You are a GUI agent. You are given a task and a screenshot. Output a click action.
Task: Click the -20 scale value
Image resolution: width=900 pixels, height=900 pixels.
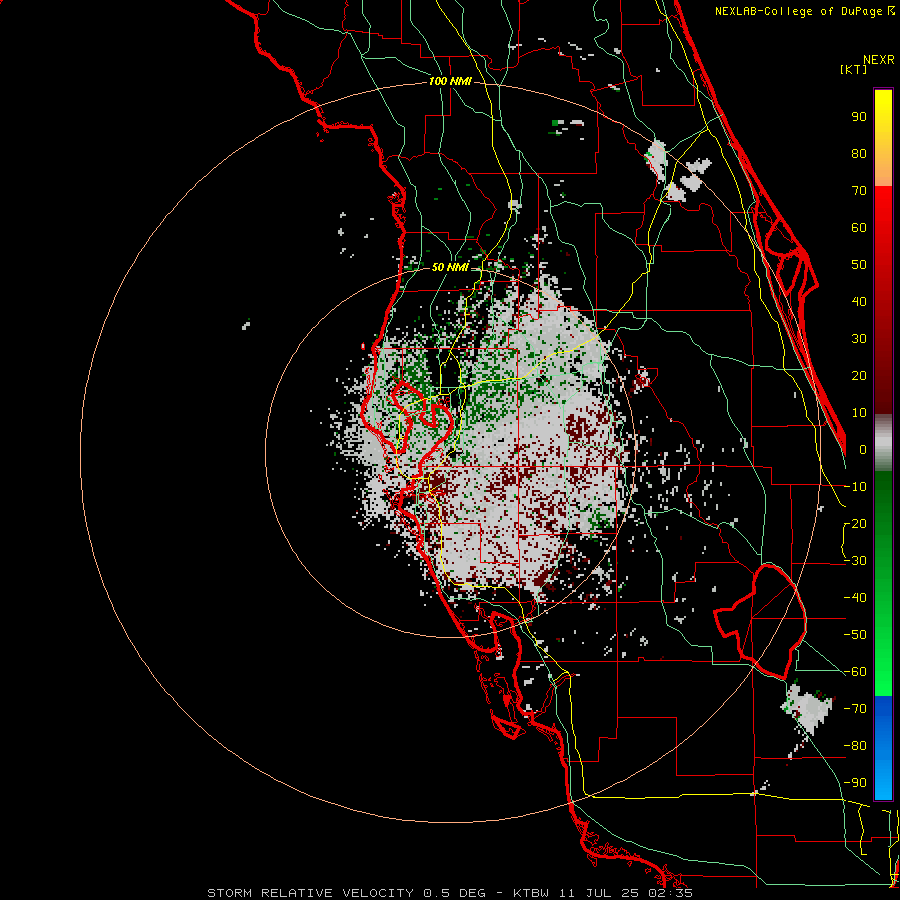click(x=855, y=524)
